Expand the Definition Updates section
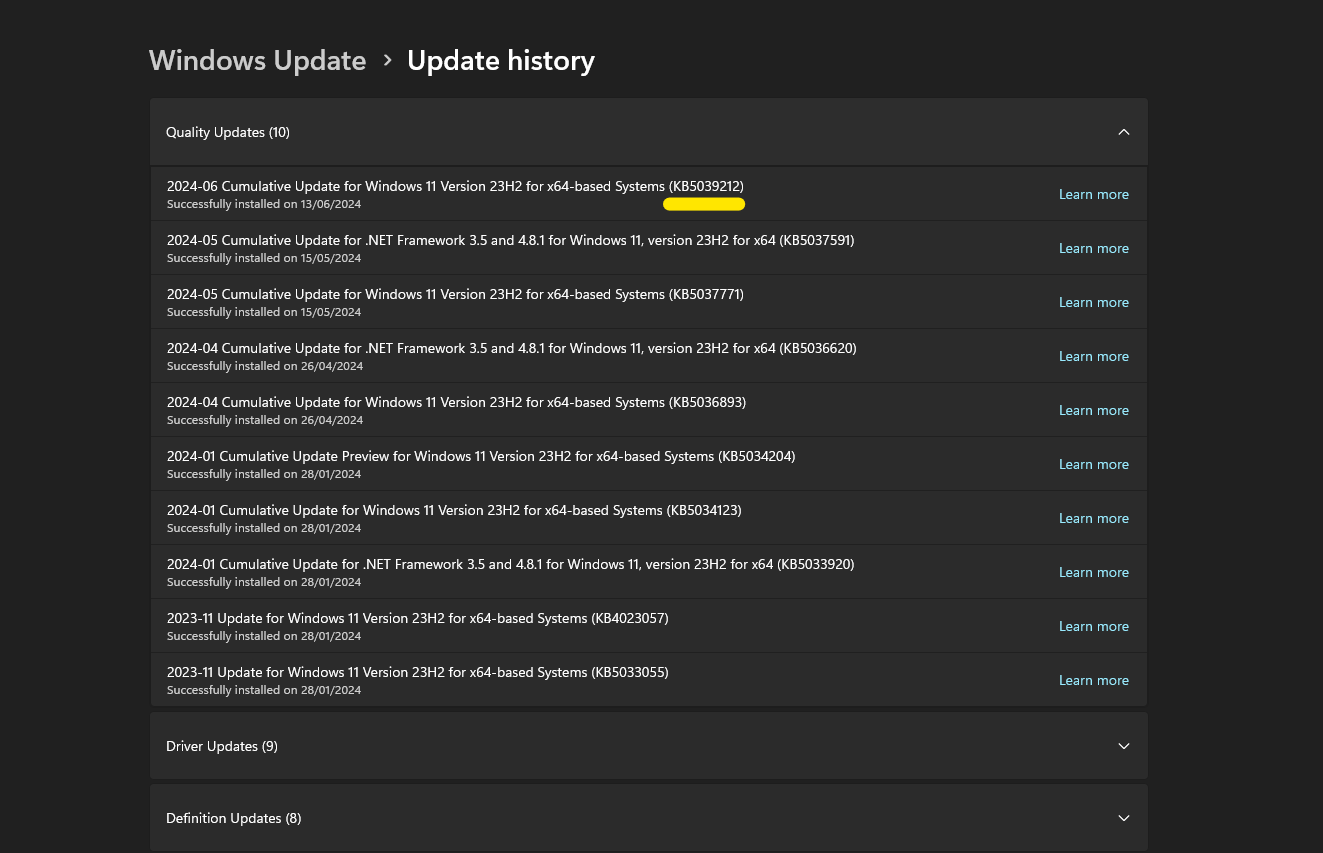This screenshot has width=1323, height=853. click(1123, 817)
